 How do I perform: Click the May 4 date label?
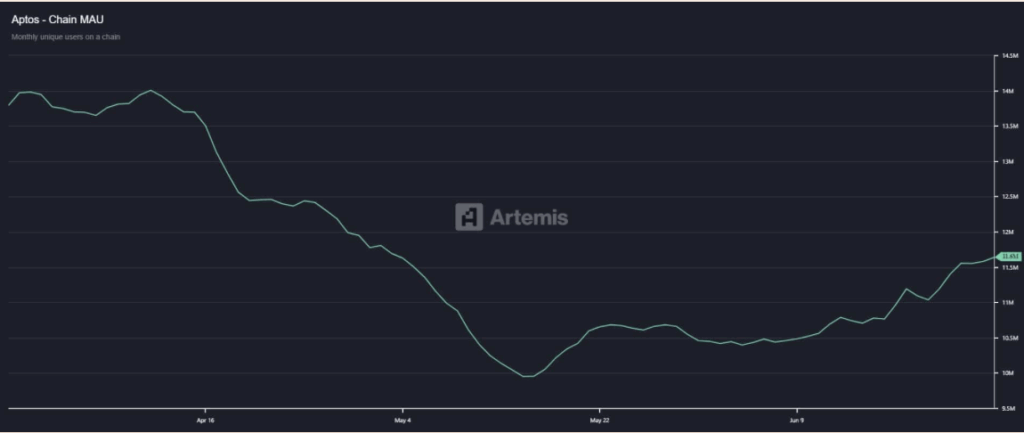[403, 421]
